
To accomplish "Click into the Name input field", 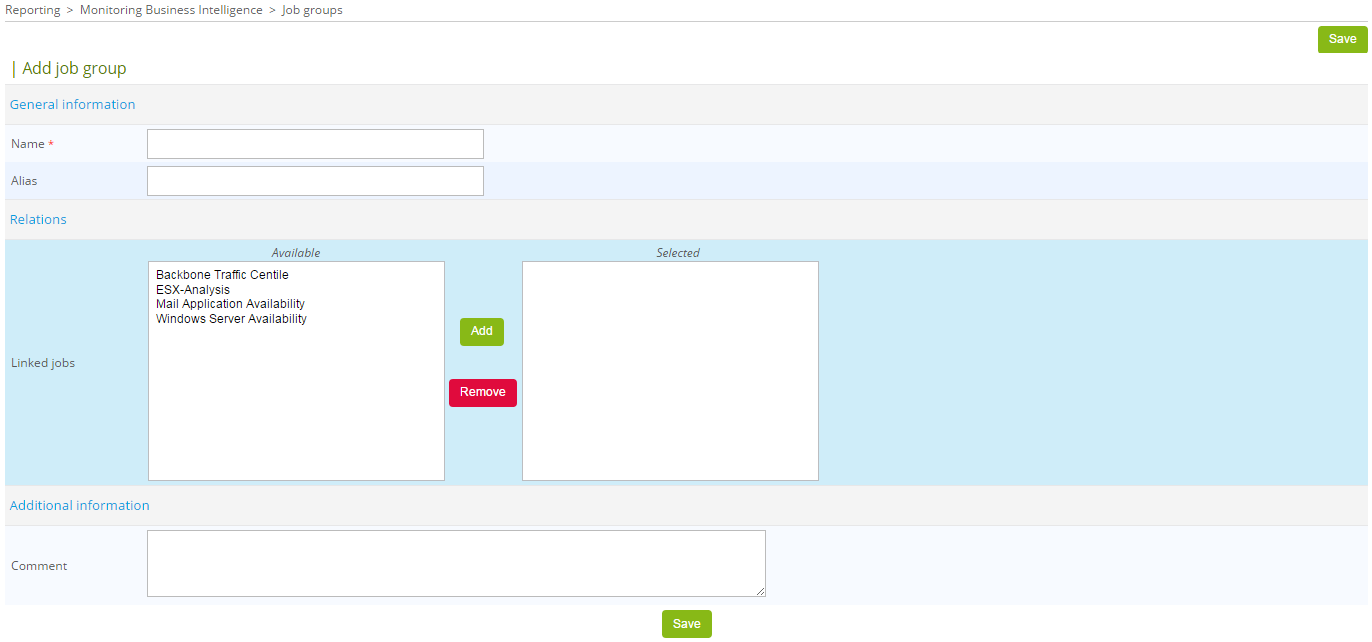I will point(314,143).
